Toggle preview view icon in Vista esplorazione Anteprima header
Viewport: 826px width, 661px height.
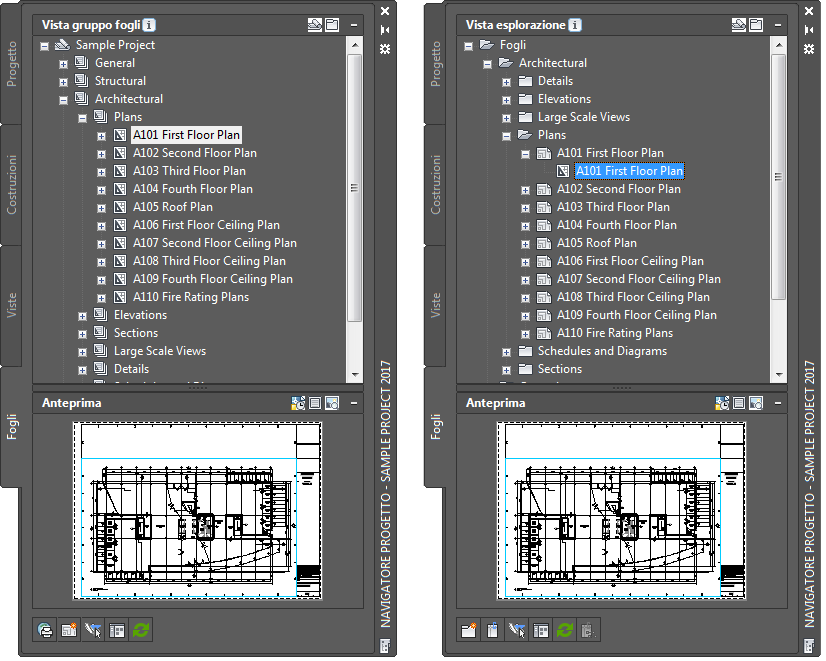coord(756,403)
